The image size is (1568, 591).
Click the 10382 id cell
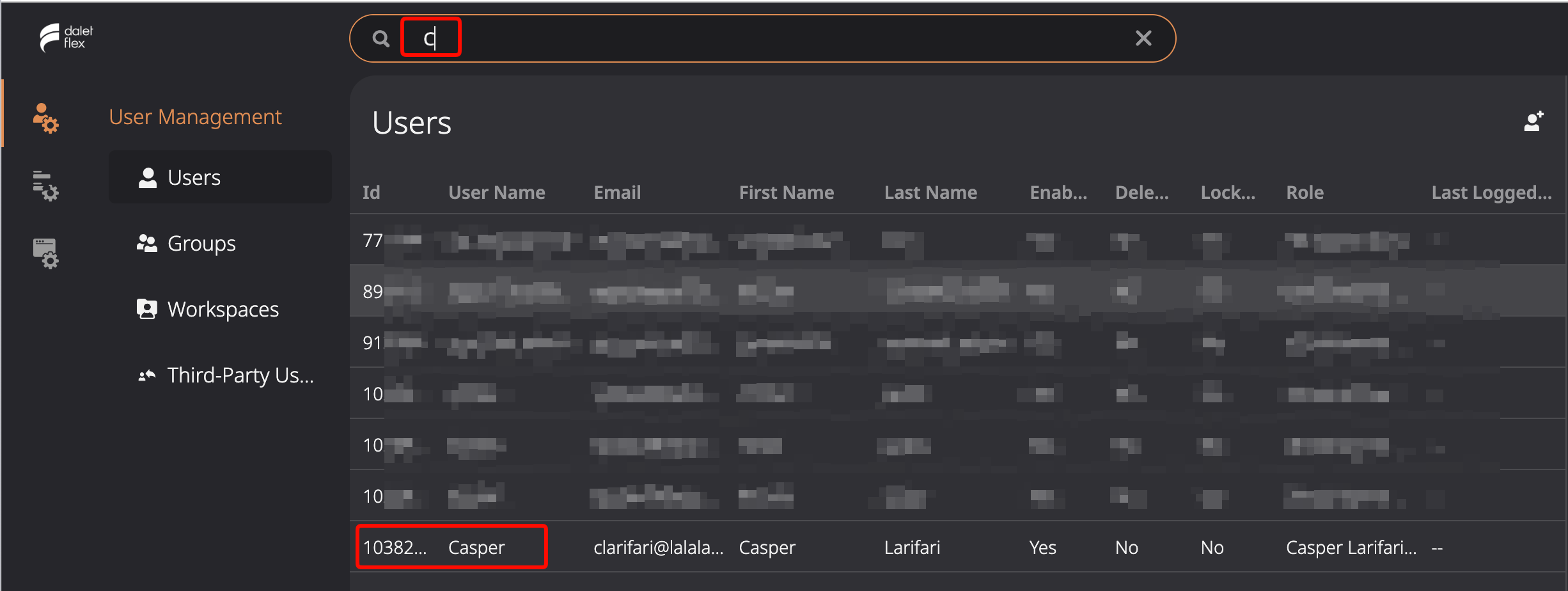395,548
